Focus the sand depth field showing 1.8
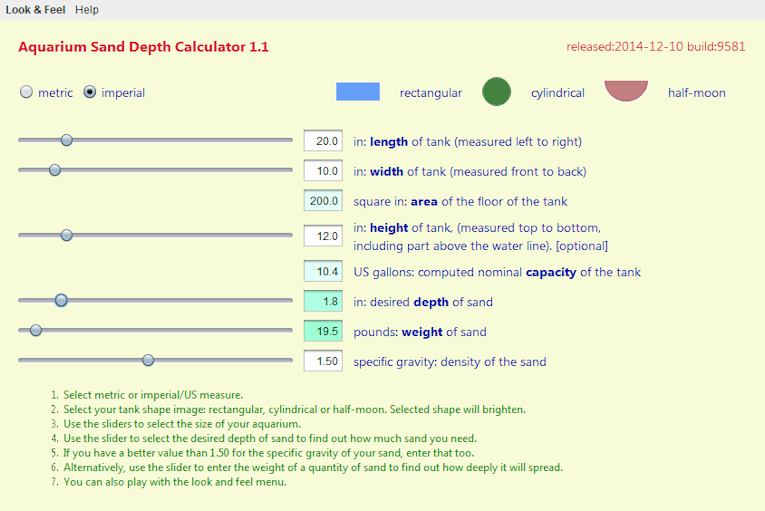 pyautogui.click(x=323, y=302)
